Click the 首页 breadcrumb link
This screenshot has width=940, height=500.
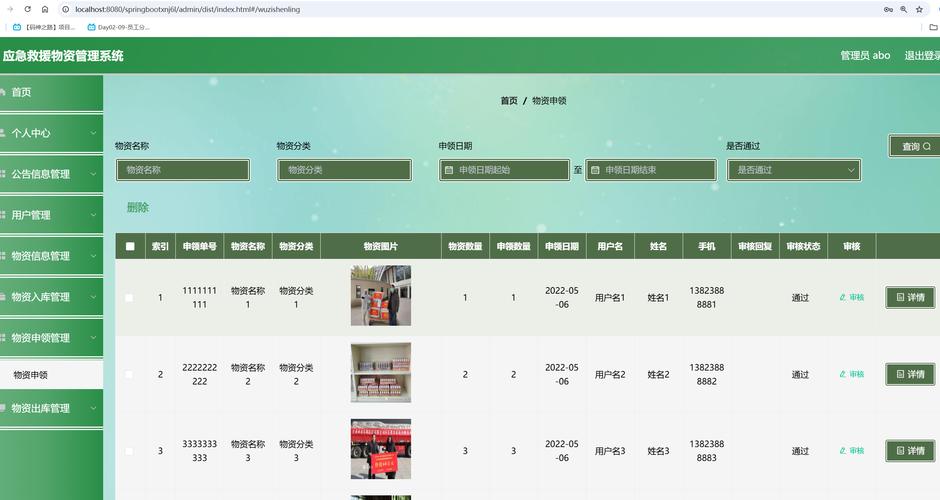(x=509, y=101)
